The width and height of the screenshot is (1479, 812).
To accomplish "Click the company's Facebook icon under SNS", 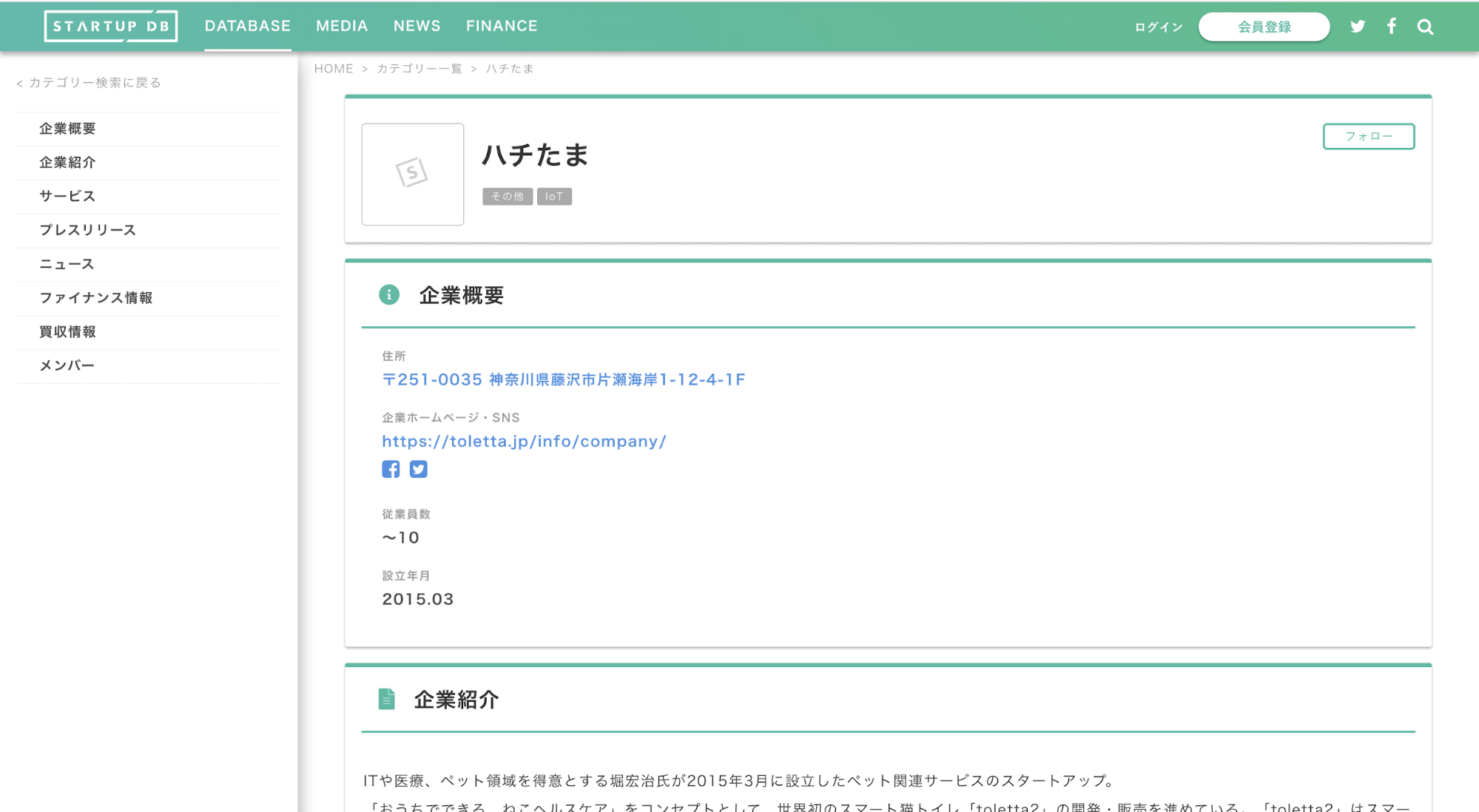I will pos(391,468).
